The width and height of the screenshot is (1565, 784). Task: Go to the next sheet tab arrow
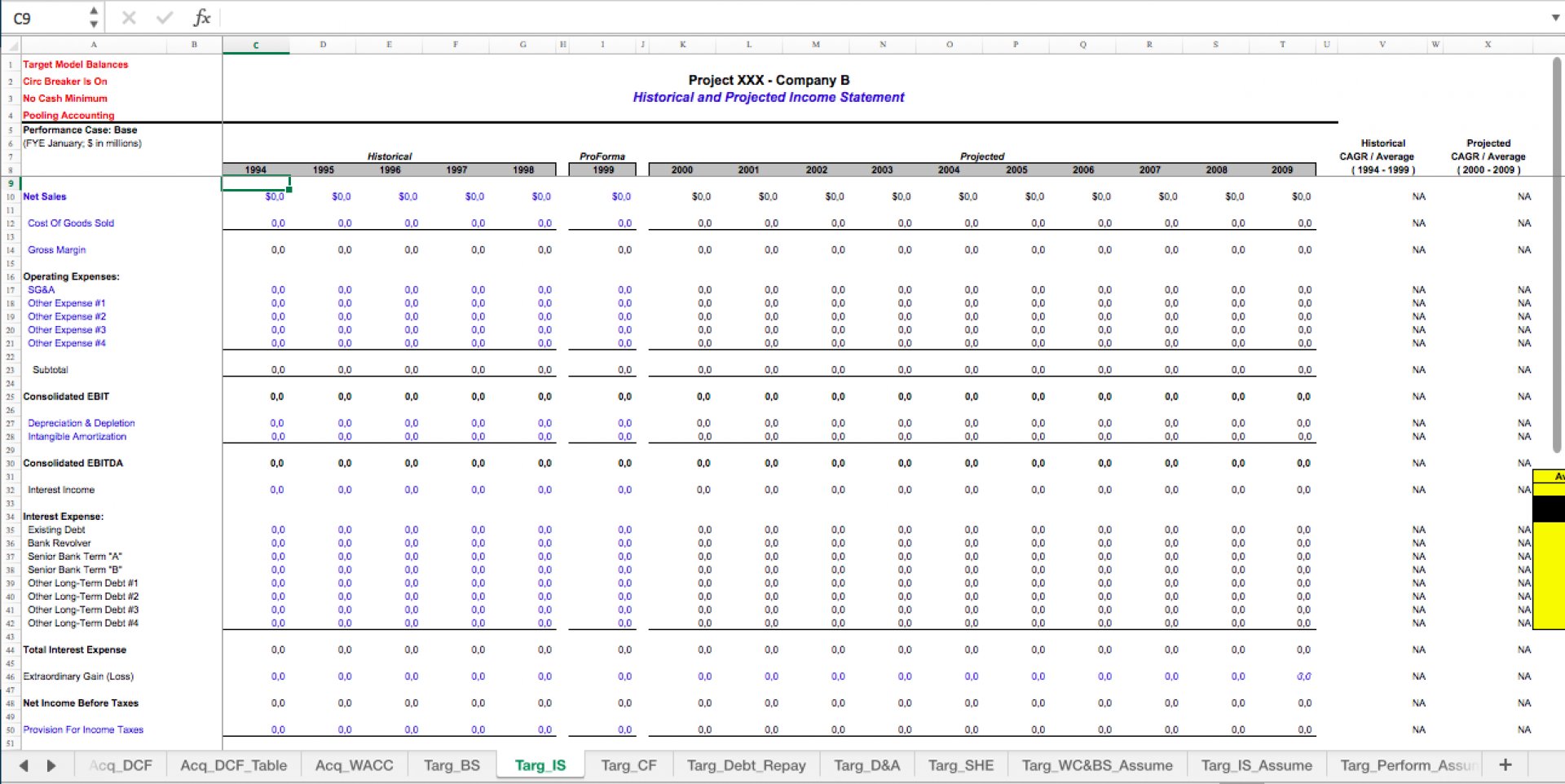click(51, 765)
